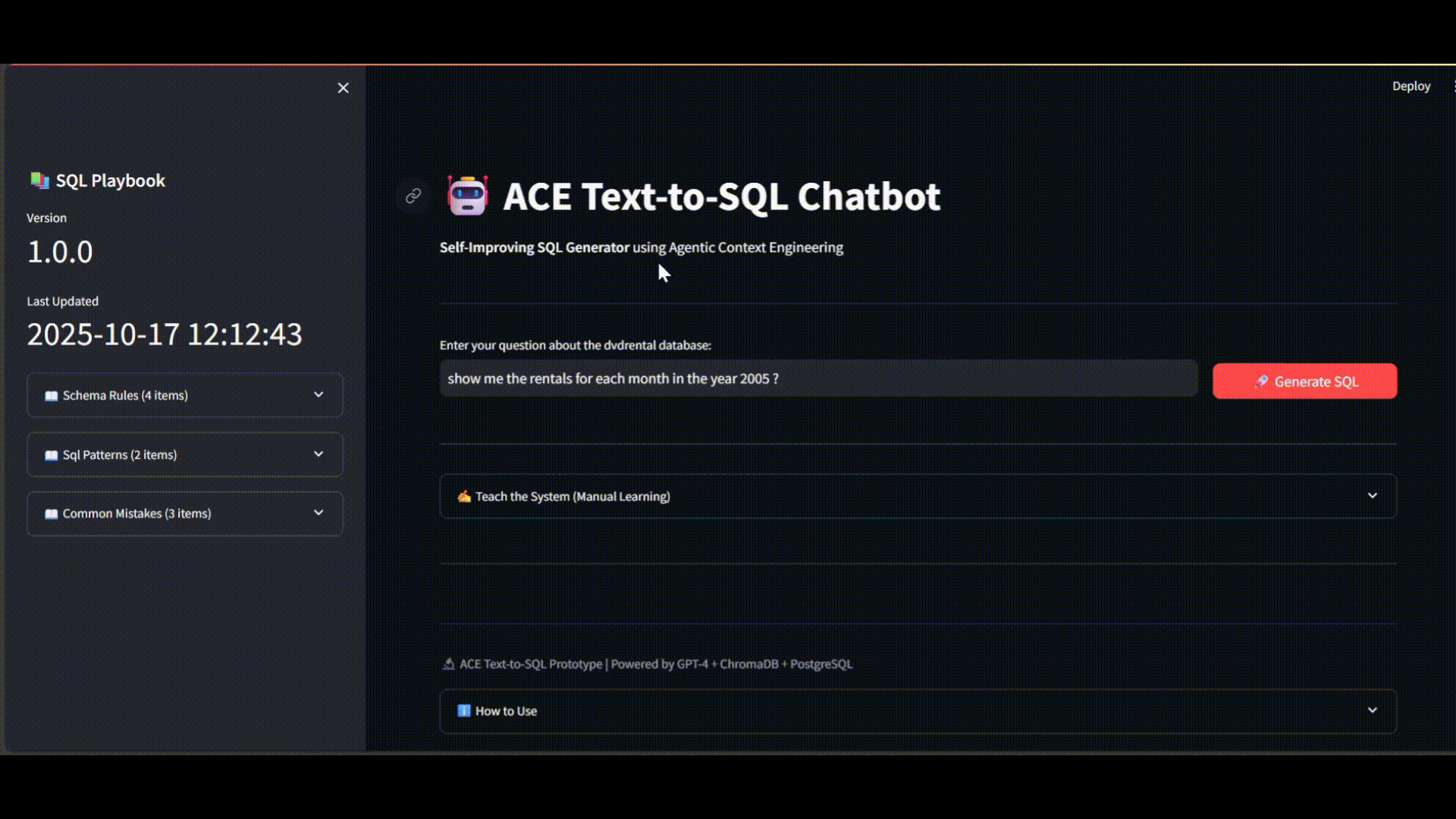
Task: Expand Schema Rules using its chevron
Action: pos(318,394)
